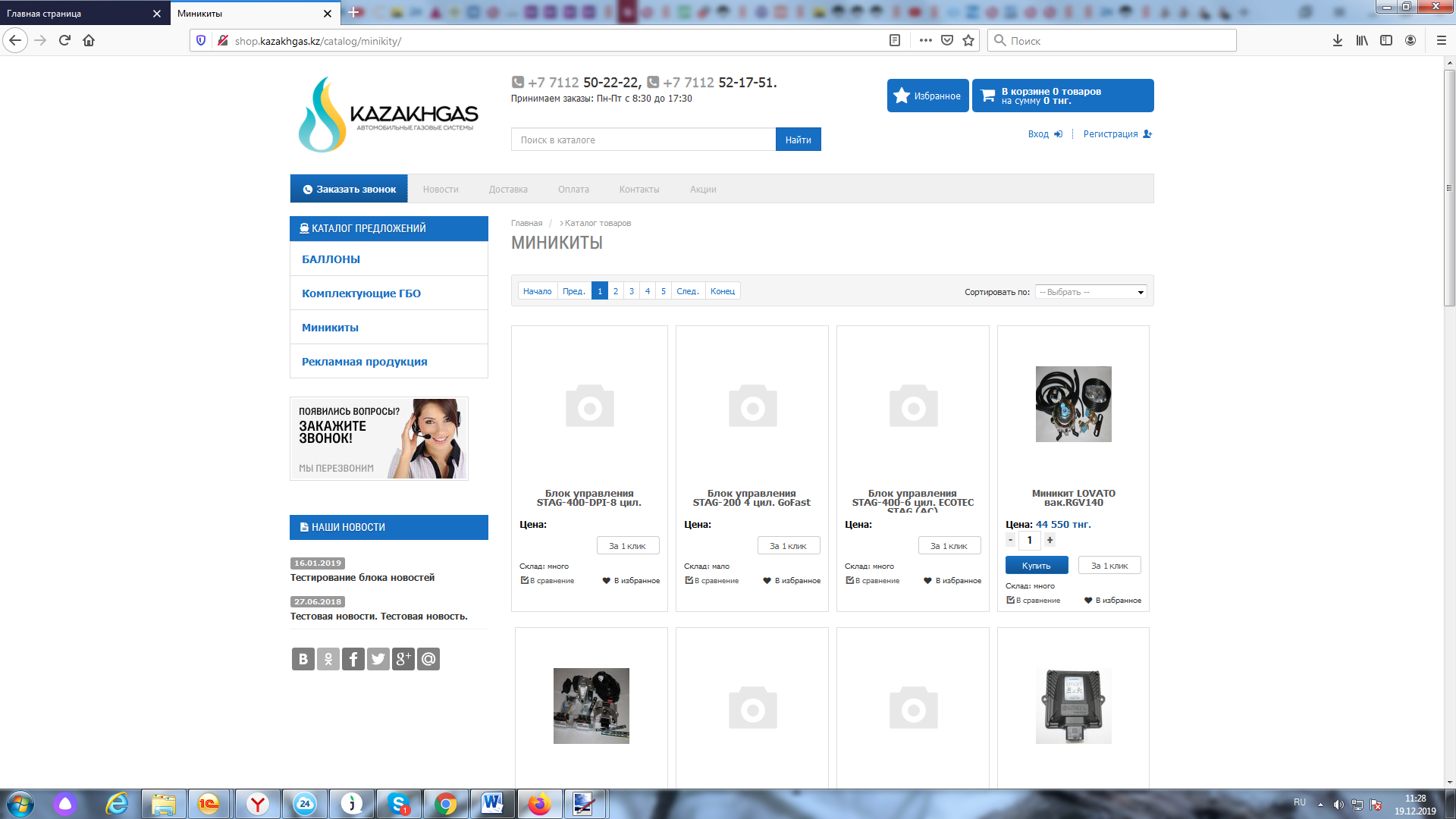The image size is (1456, 819).
Task: Open Word from the taskbar
Action: coord(492,804)
